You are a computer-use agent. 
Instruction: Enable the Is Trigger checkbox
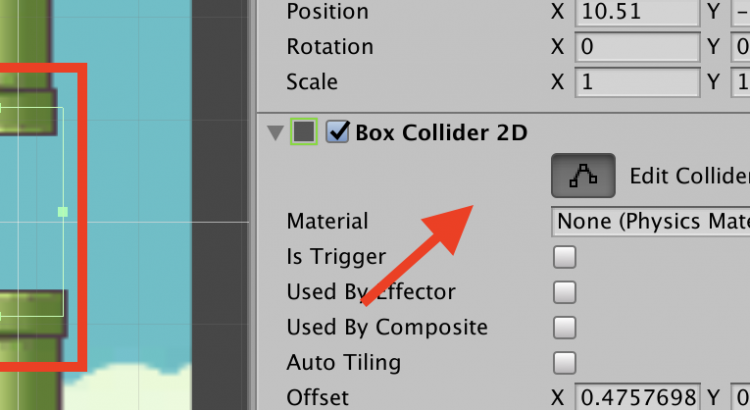point(565,257)
